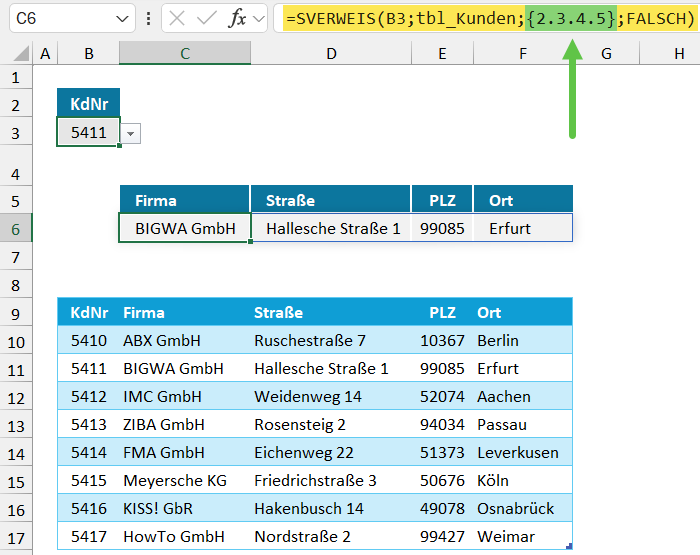This screenshot has width=700, height=555.
Task: Click the Cancel (X) icon in formula bar
Action: tap(177, 19)
